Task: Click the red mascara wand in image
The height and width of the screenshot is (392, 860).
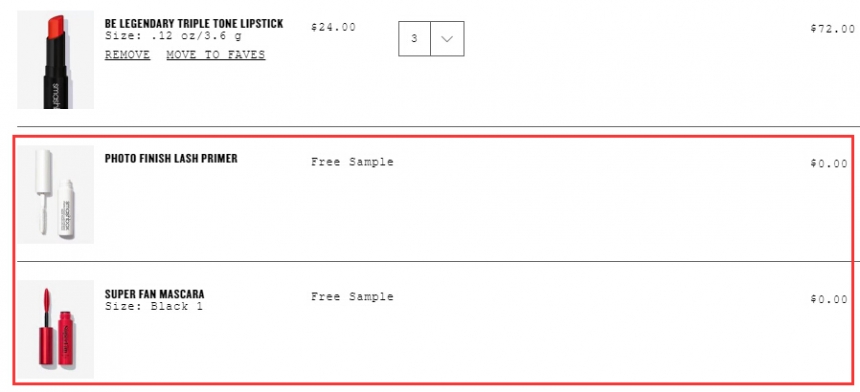Action: pos(45,326)
